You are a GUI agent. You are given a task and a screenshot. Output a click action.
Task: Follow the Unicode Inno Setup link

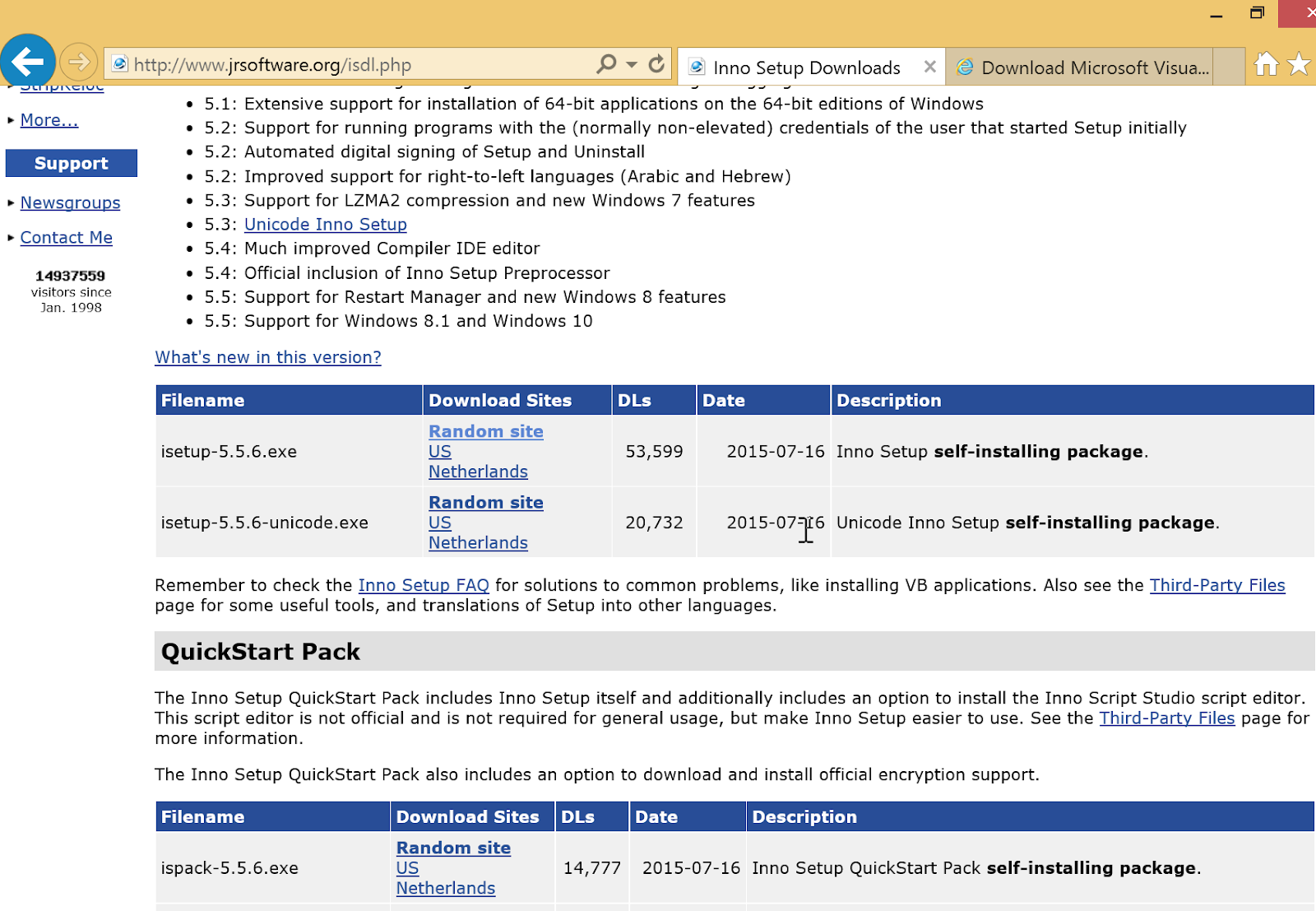coord(326,225)
